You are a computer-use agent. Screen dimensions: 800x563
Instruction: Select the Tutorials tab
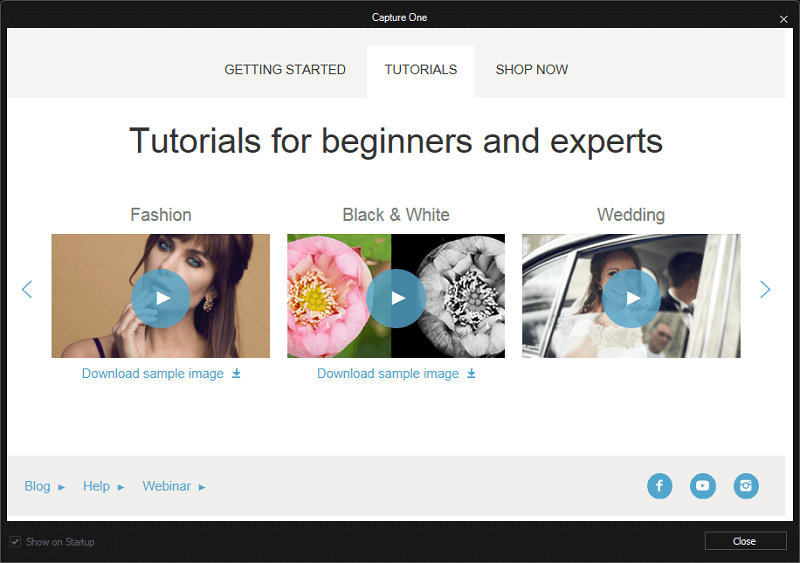pos(420,69)
